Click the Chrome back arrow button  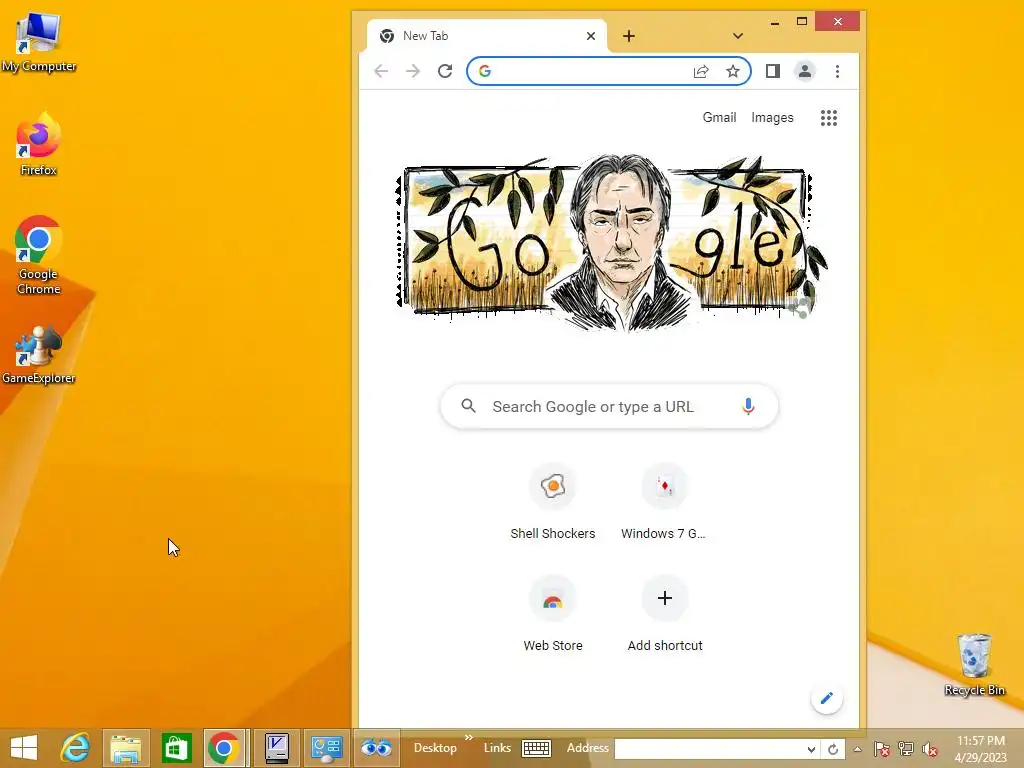click(x=381, y=71)
